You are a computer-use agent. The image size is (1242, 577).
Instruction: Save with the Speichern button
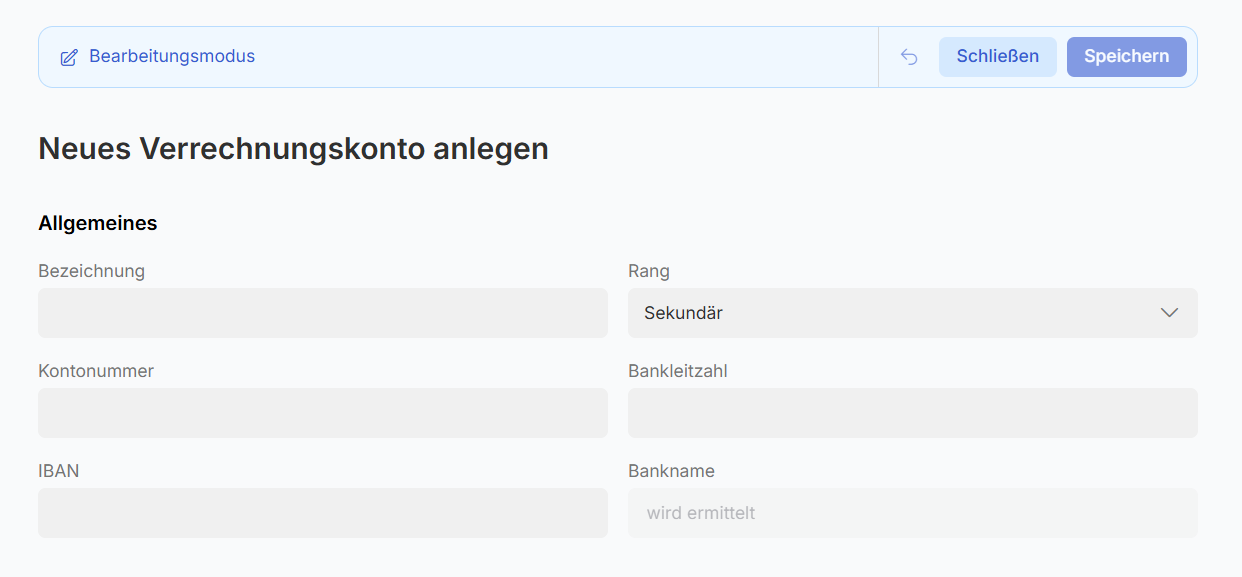[1126, 57]
